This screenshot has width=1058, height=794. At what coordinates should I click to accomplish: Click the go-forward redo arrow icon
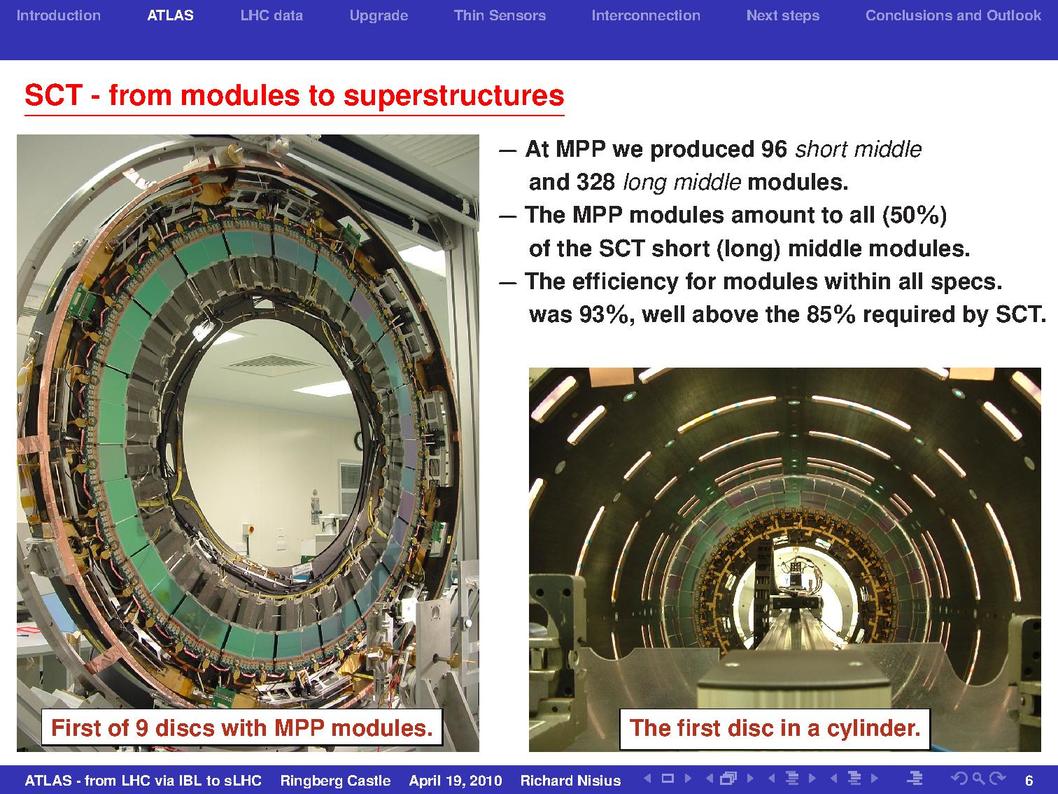coord(997,778)
